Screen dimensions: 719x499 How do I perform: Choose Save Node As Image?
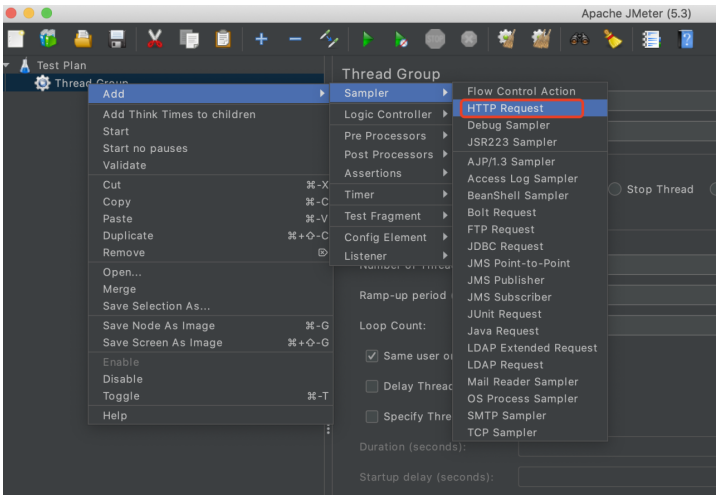tap(210, 326)
